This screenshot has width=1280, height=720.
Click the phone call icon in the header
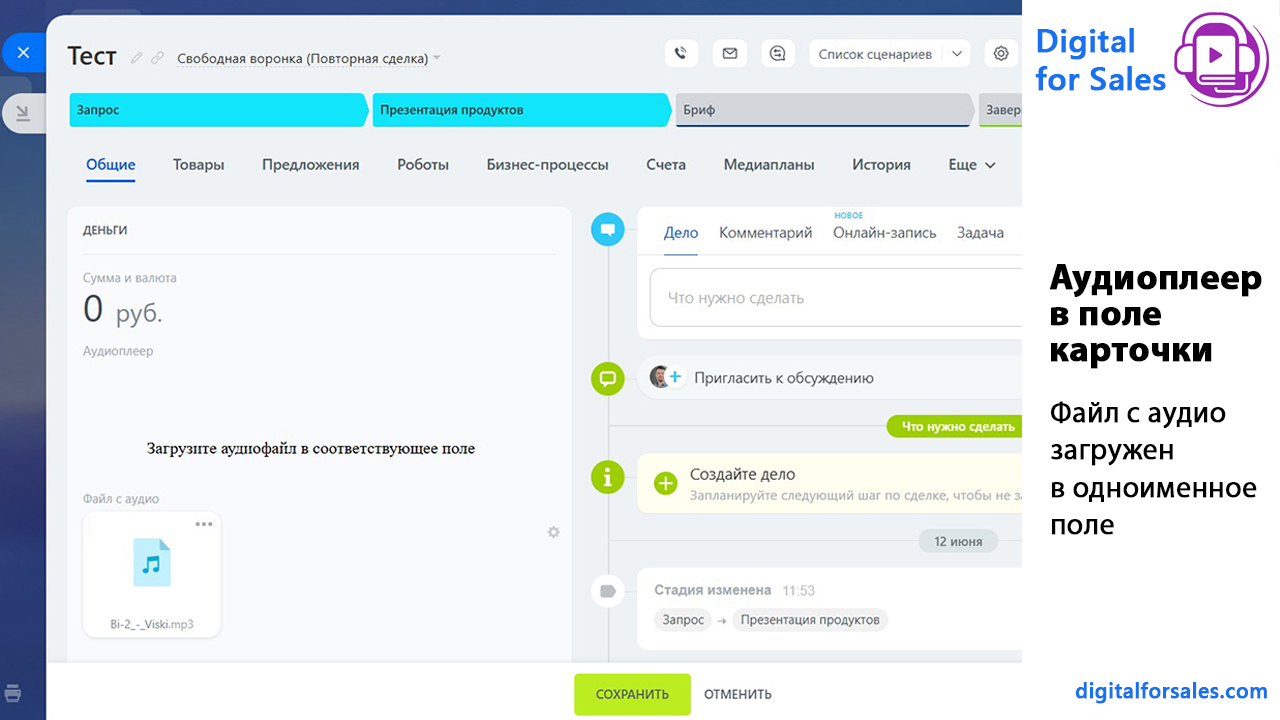681,54
